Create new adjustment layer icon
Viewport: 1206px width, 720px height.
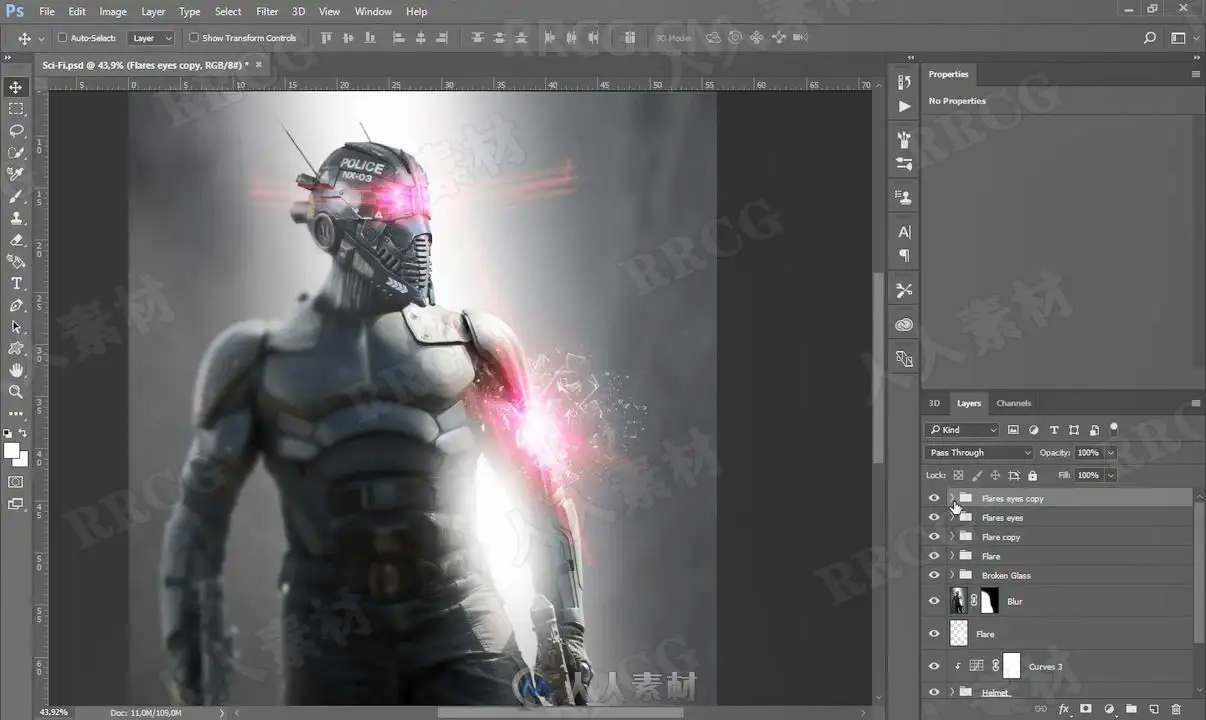1109,709
